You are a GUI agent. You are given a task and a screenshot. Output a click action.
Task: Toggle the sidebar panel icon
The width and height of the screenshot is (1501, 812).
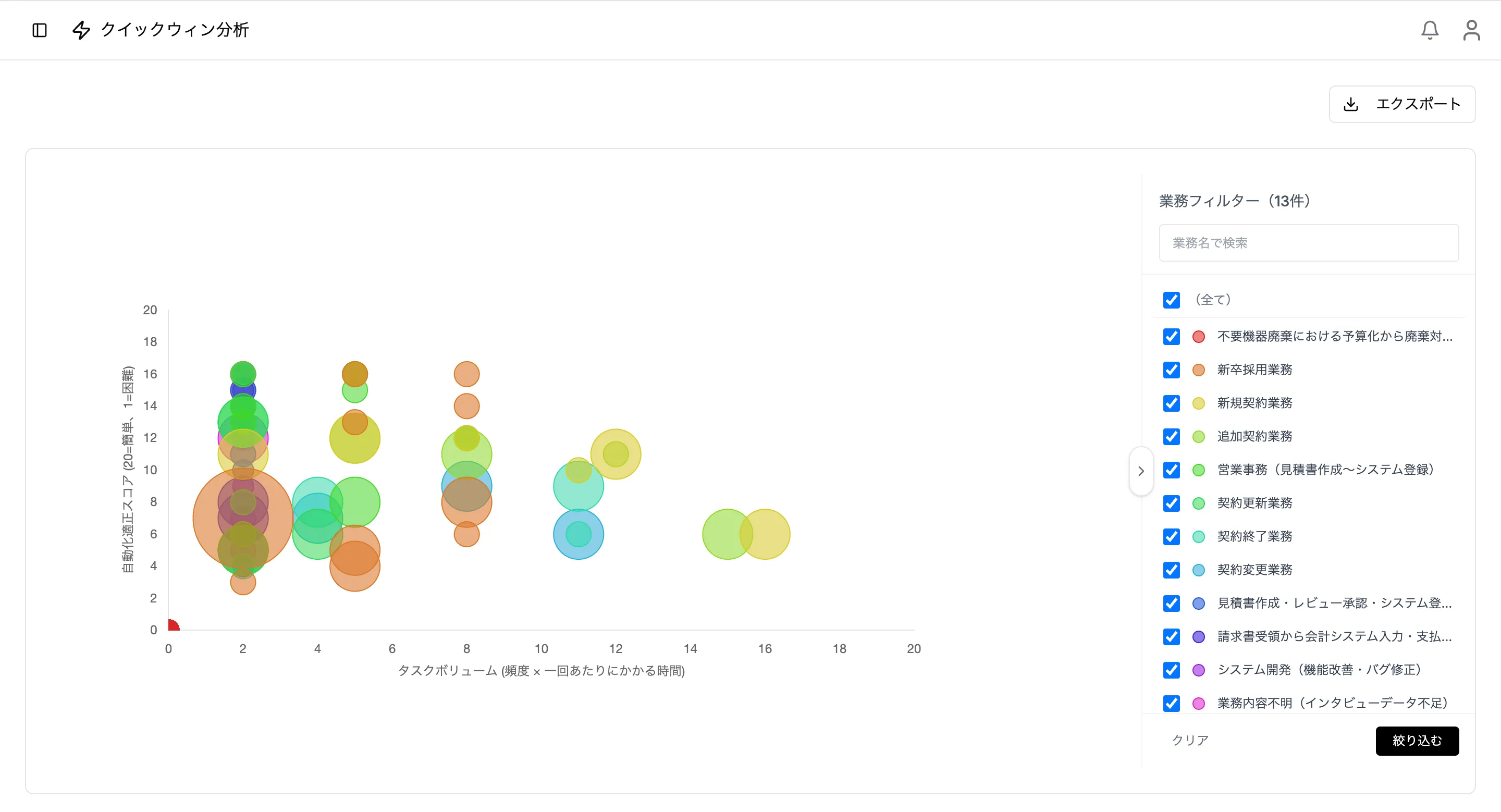tap(40, 30)
